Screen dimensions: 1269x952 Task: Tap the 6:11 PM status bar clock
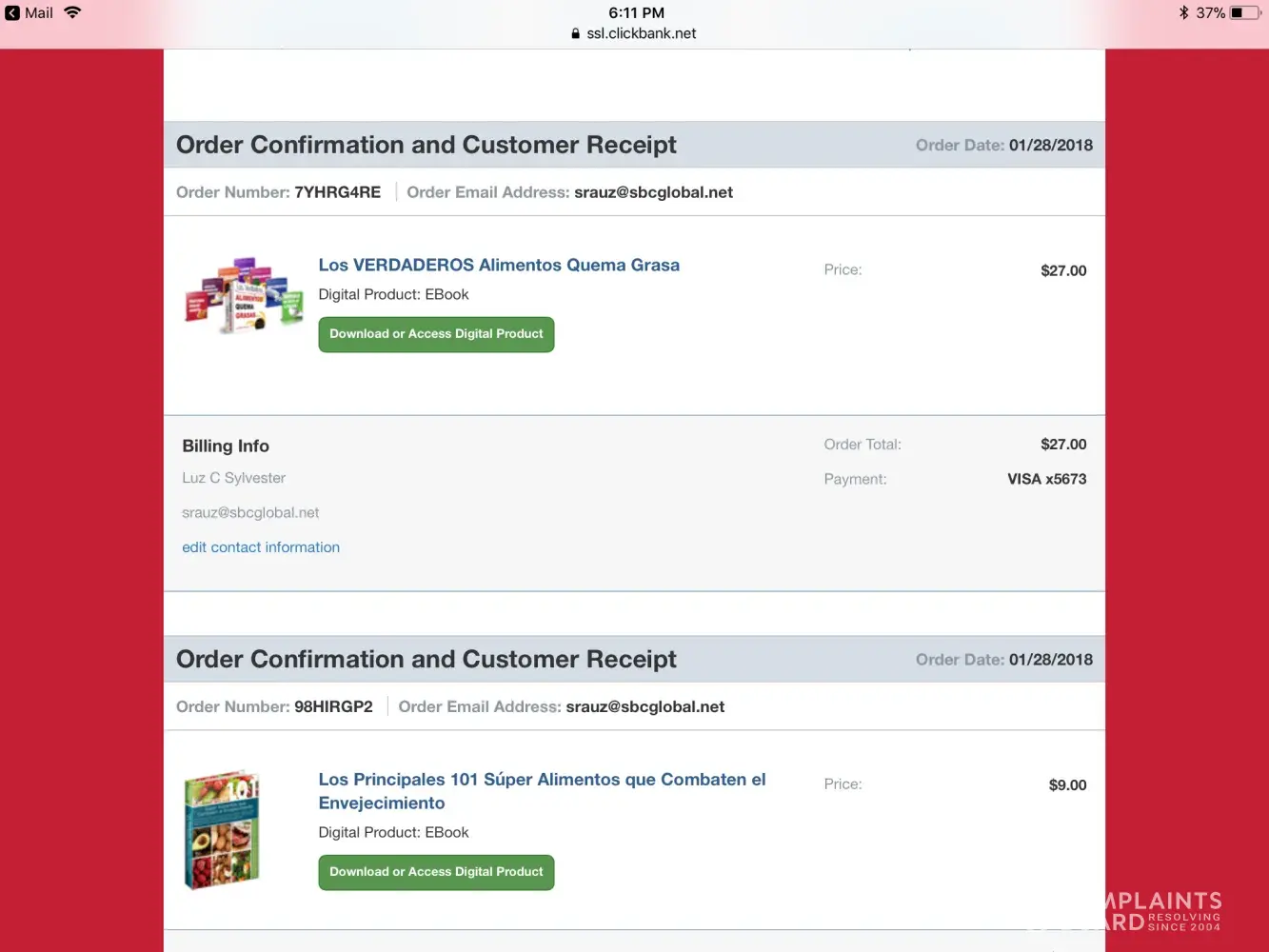[636, 12]
